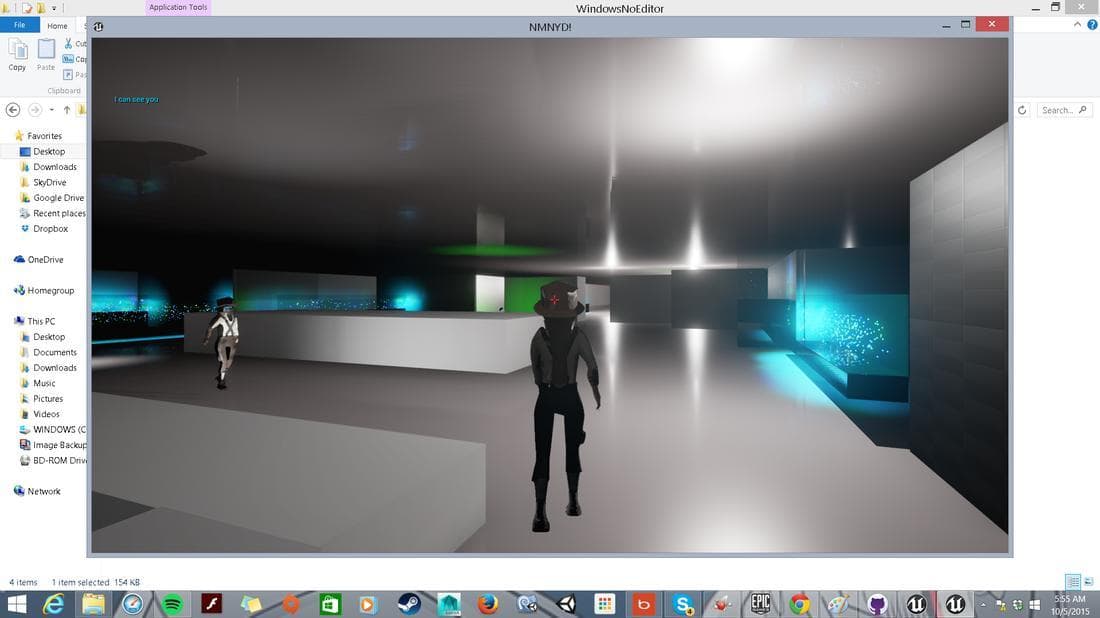Screen dimensions: 1100x618
Task: Click the Windows Start button
Action: [x=16, y=604]
